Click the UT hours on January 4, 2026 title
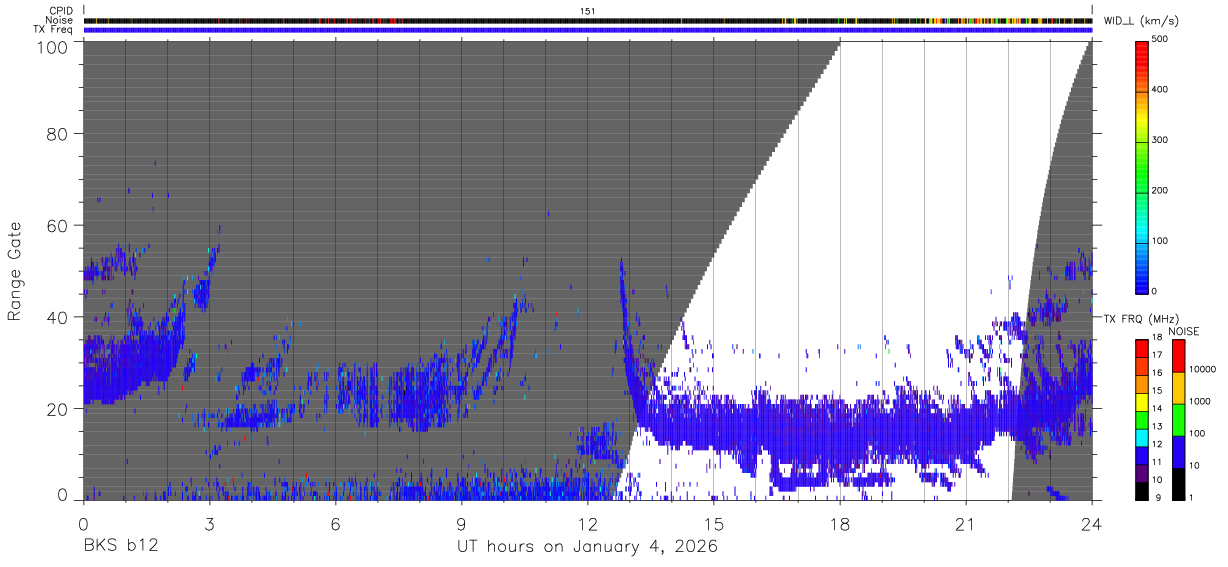Screen dimensions: 1228x567 (587, 548)
